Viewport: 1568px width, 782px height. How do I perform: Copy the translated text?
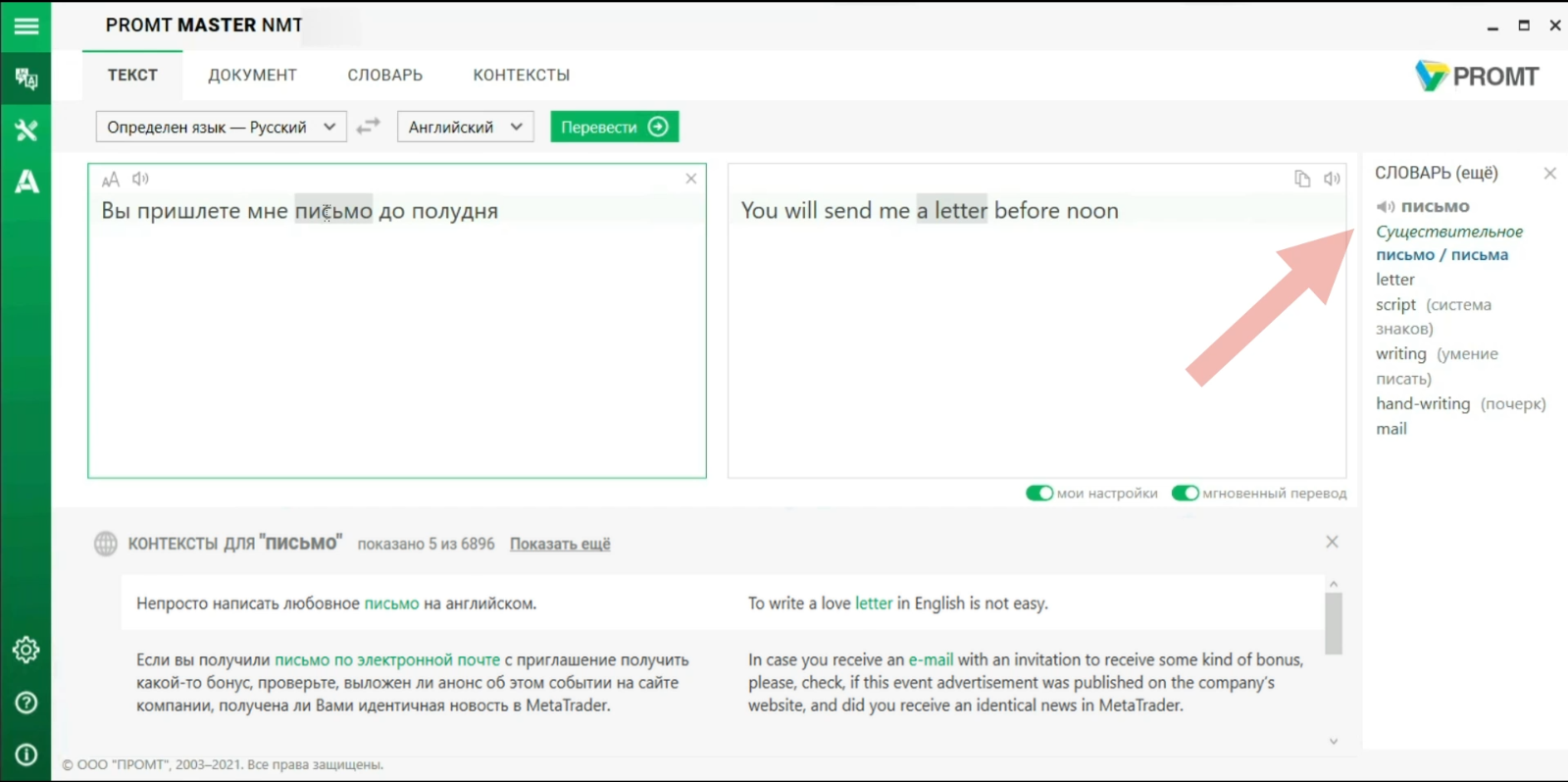(1302, 179)
